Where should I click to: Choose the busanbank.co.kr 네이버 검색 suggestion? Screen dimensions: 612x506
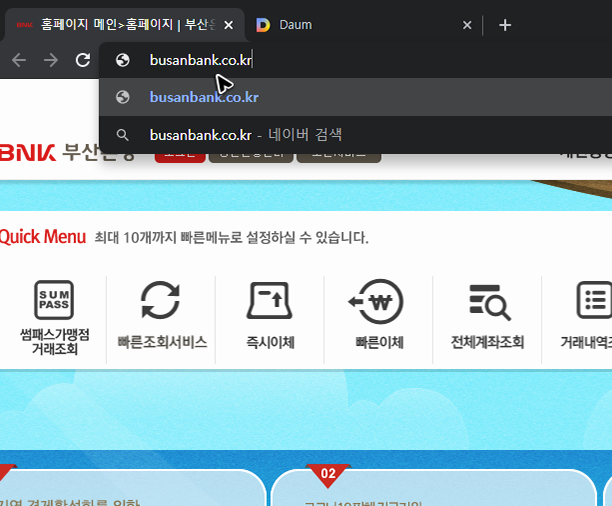(356, 135)
